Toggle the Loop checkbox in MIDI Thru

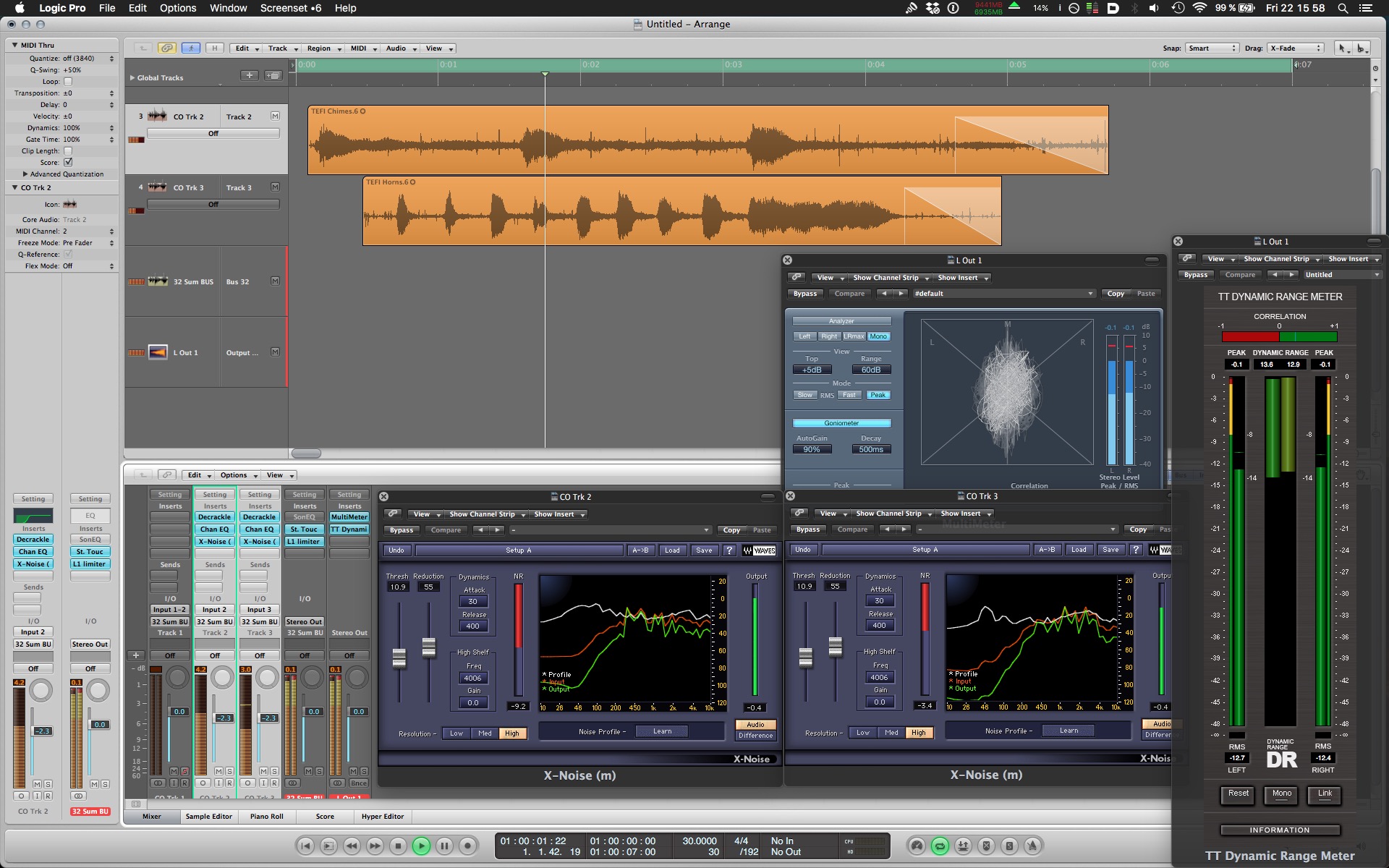[x=68, y=82]
